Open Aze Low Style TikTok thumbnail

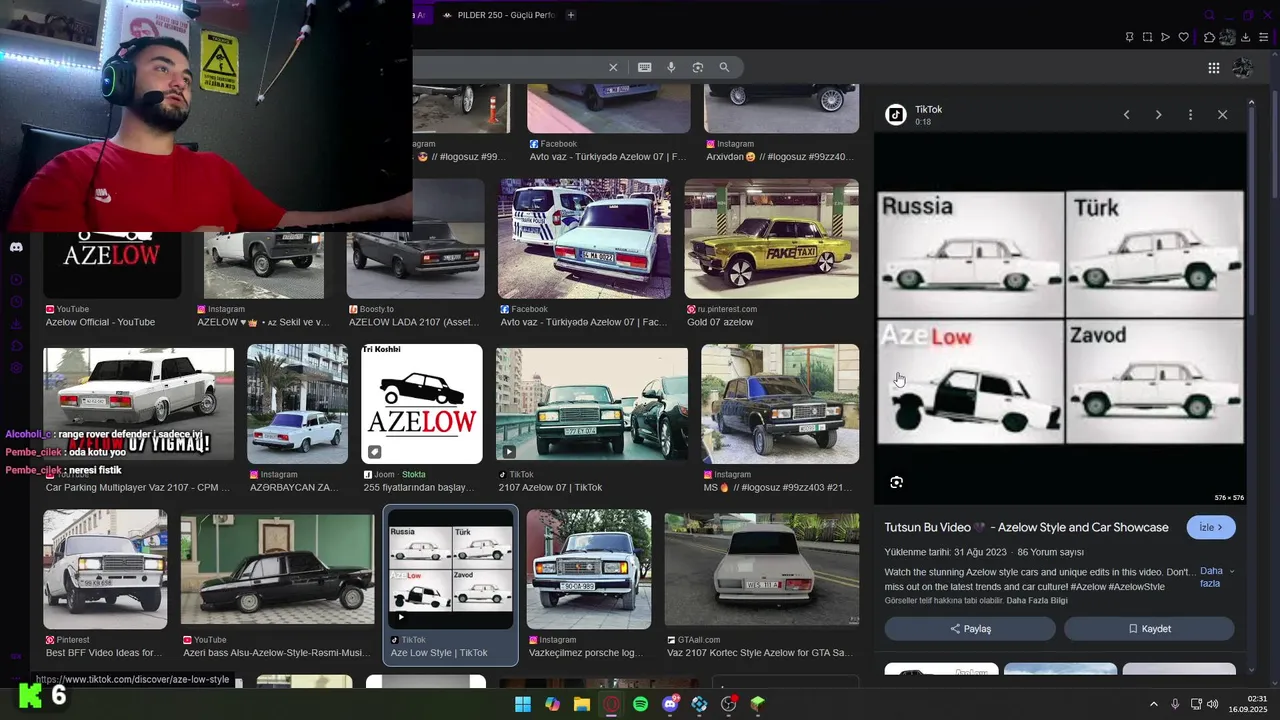451,568
